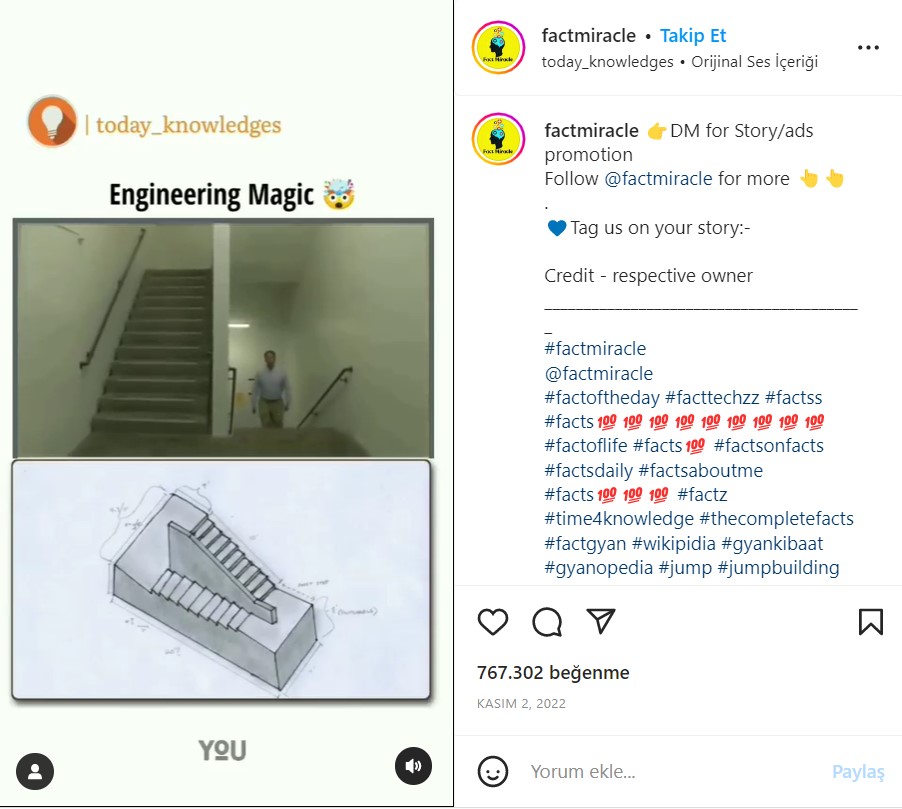Click the @factmiracle mention after Follow
Screen dimensions: 902x809
[658, 179]
